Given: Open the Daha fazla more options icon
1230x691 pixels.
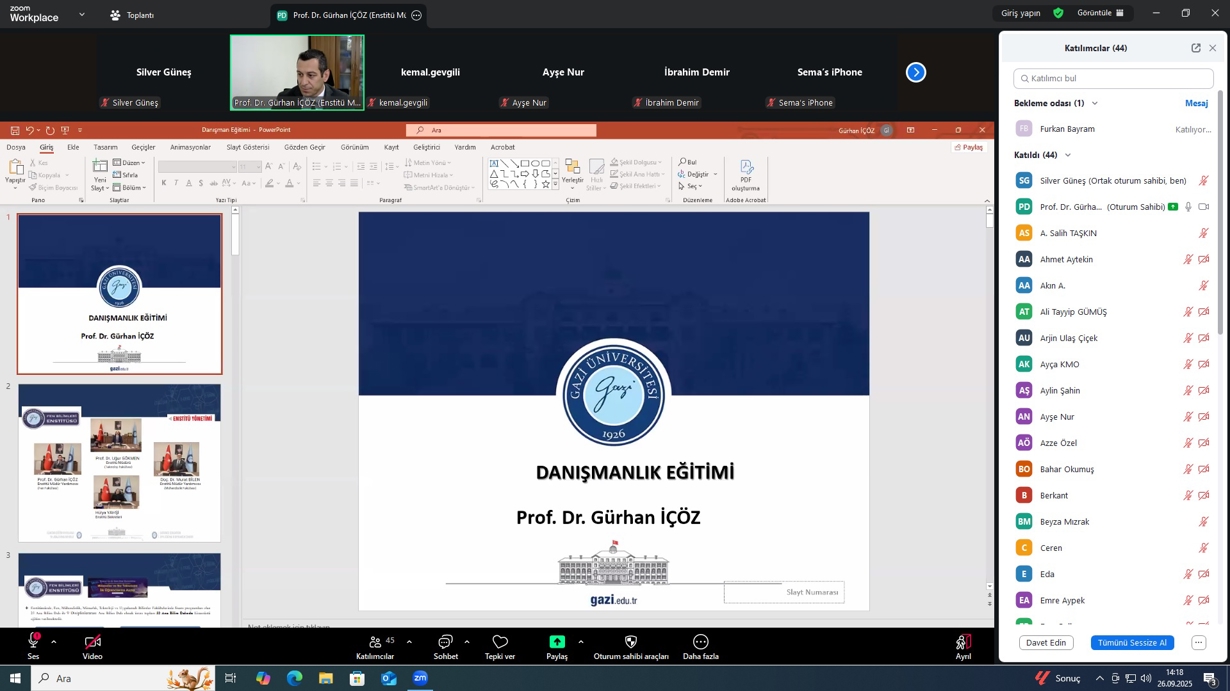Looking at the screenshot, I should (701, 642).
